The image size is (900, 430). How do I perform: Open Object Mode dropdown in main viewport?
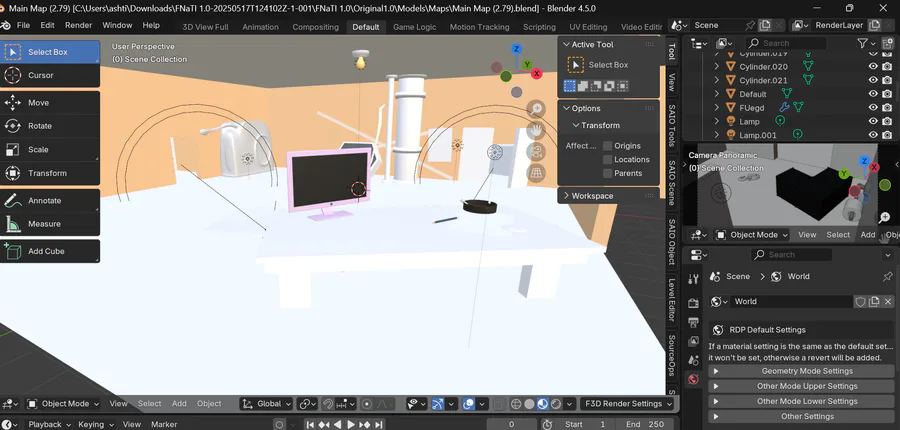tap(63, 404)
